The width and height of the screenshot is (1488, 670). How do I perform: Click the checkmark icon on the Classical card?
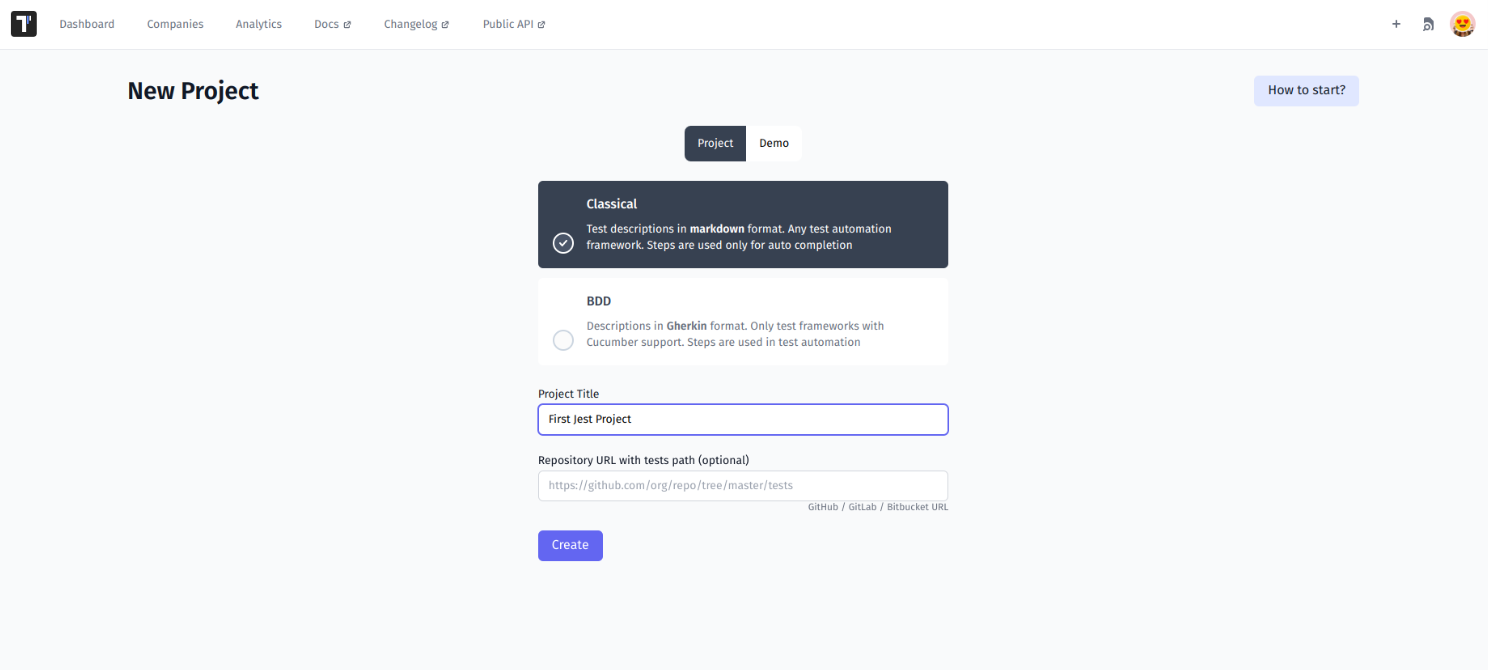click(x=563, y=242)
